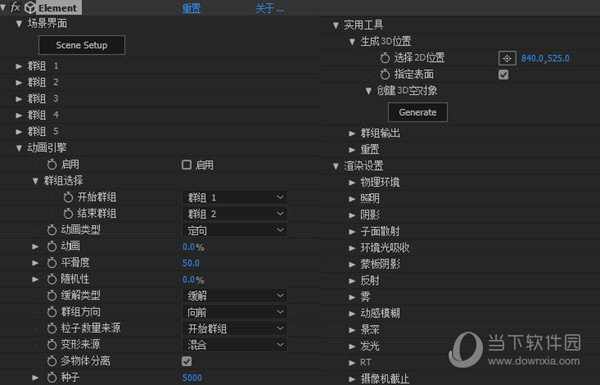Screen dimensions: 600x385
Task: Toggle stopwatch for 随机性
Action: pos(52,279)
